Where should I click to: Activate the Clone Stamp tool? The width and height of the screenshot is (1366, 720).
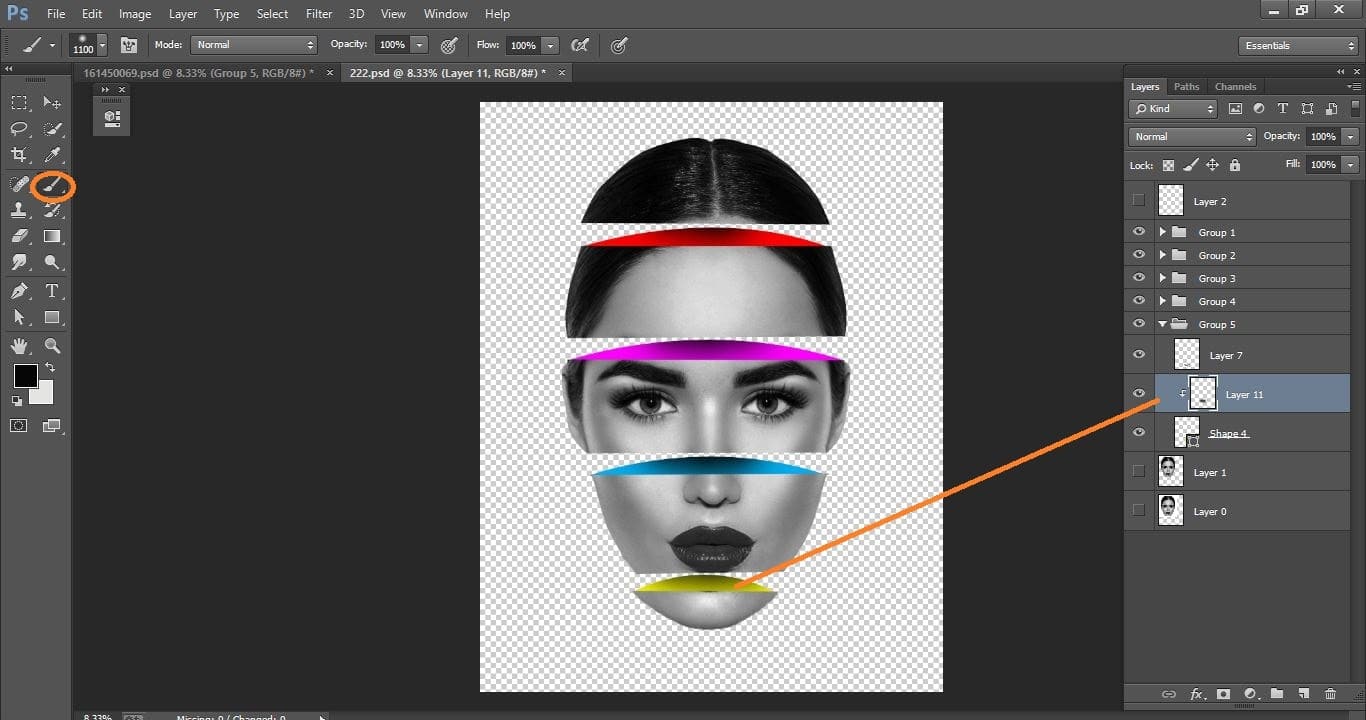coord(18,209)
